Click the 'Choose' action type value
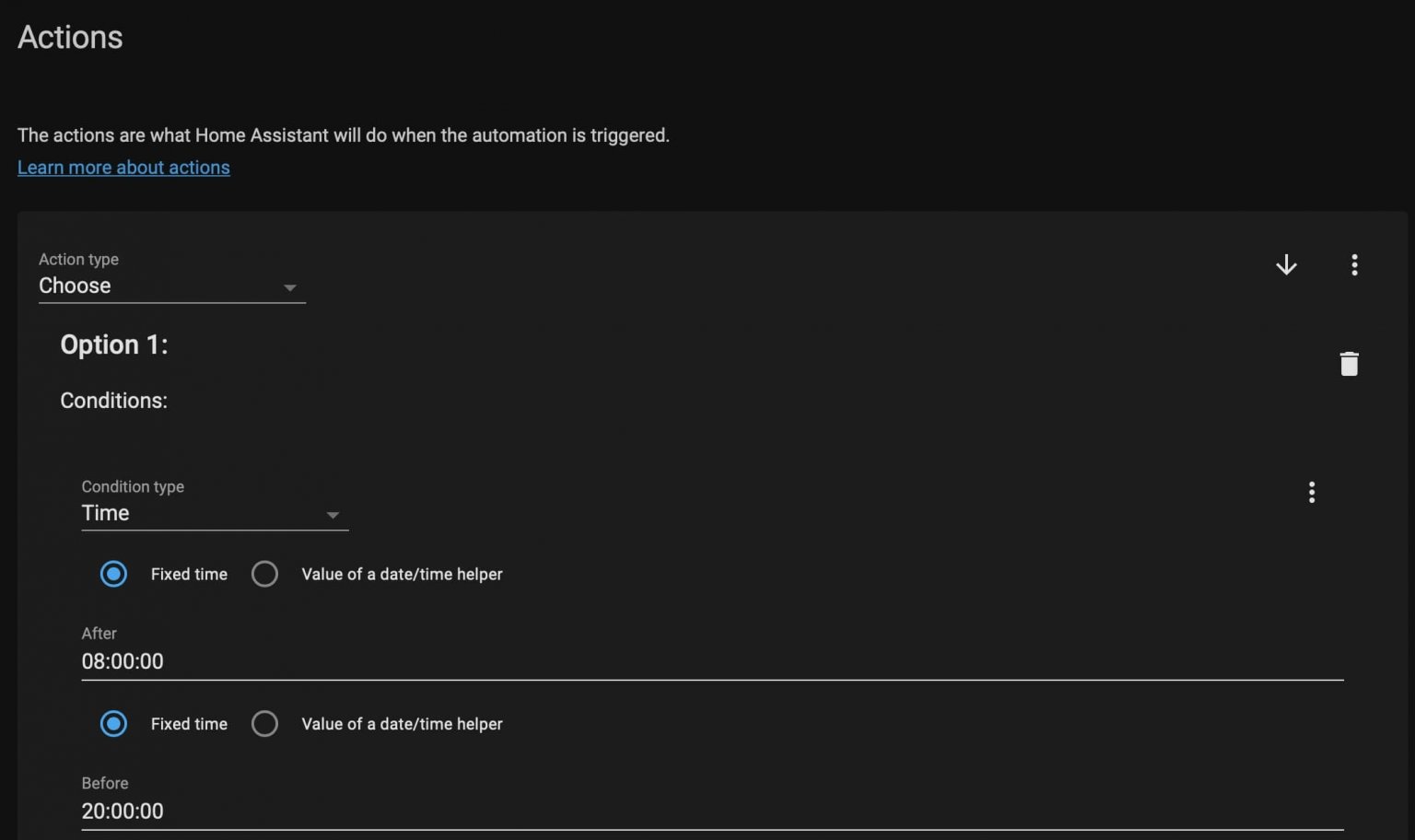1415x840 pixels. click(x=75, y=286)
